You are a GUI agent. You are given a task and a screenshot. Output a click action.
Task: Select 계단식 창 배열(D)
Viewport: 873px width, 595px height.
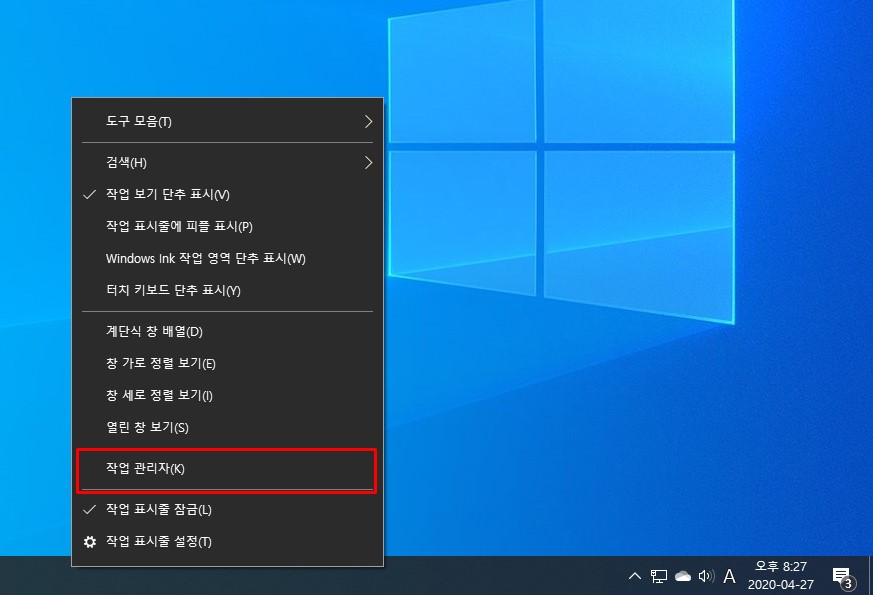227,332
